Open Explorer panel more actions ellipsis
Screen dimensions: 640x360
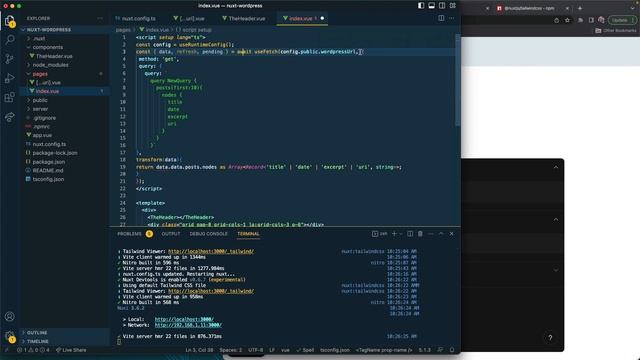tap(100, 18)
